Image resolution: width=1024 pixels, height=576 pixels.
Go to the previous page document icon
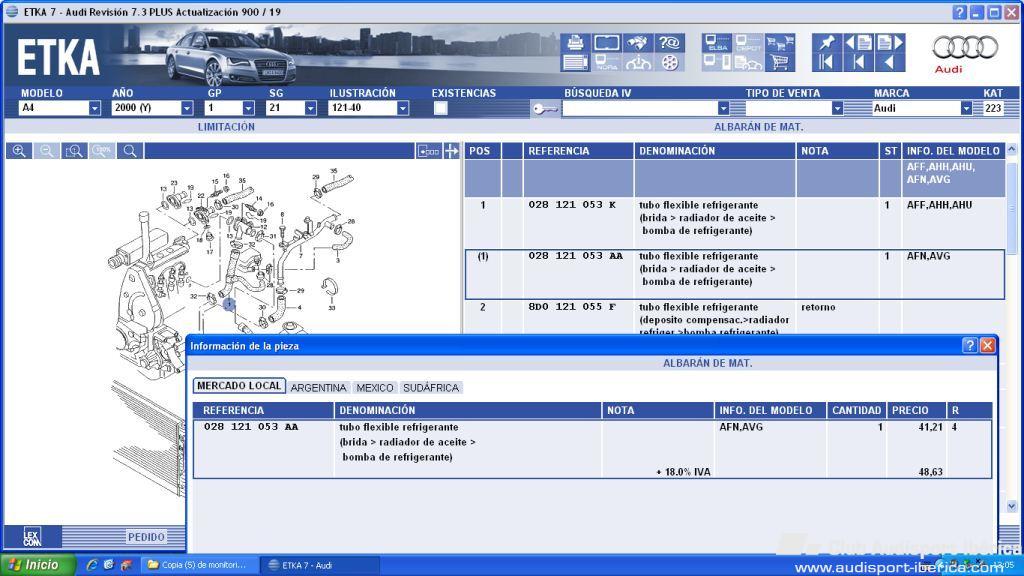tap(859, 43)
